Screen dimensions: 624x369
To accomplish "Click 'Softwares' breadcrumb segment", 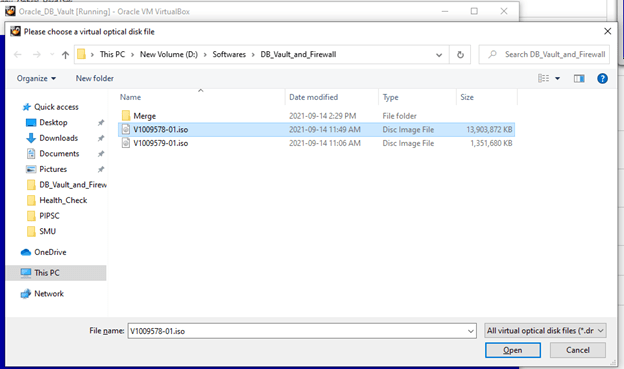I will [x=229, y=55].
